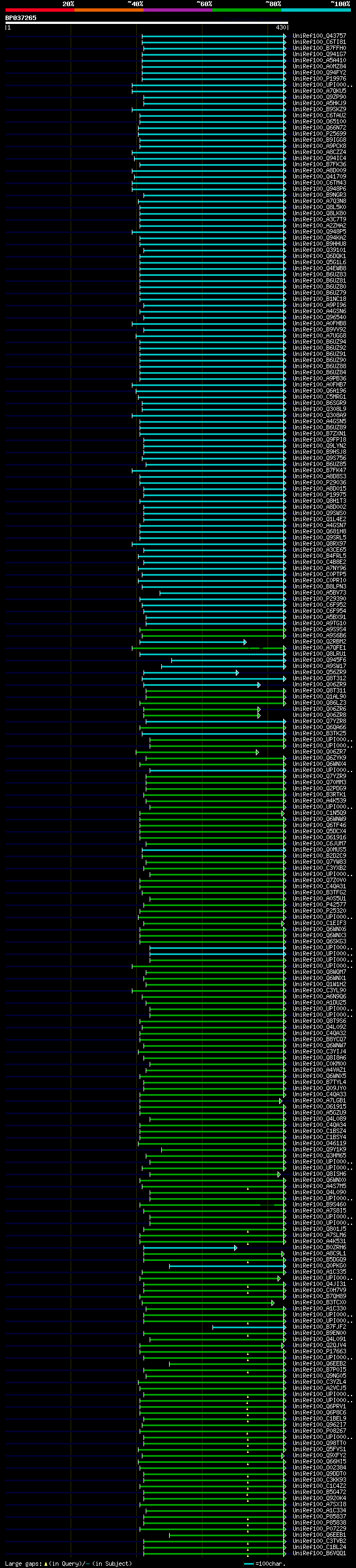The image size is (356, 1568).
Task: Select hit label UniRef100_Q6ZYK9
Action: [x=319, y=758]
